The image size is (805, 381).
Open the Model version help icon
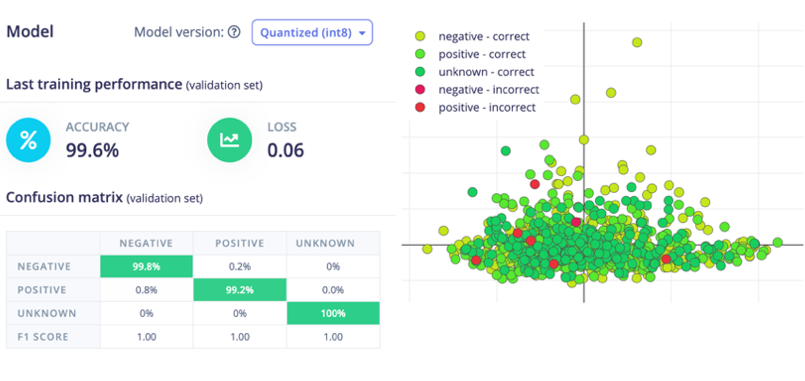tap(234, 33)
